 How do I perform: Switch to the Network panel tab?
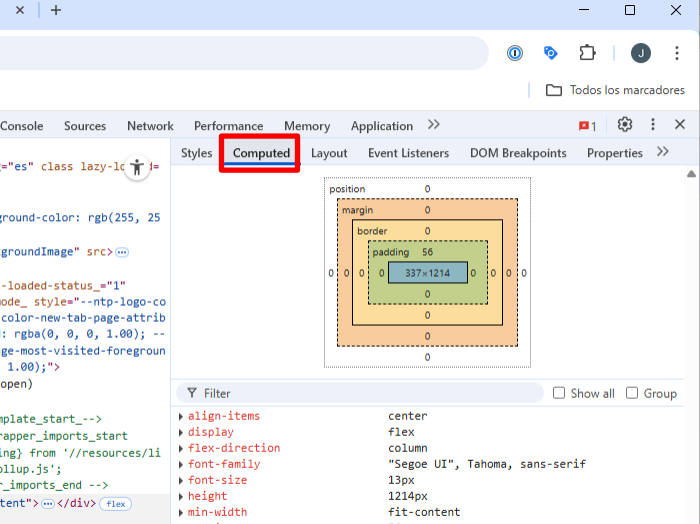click(150, 126)
